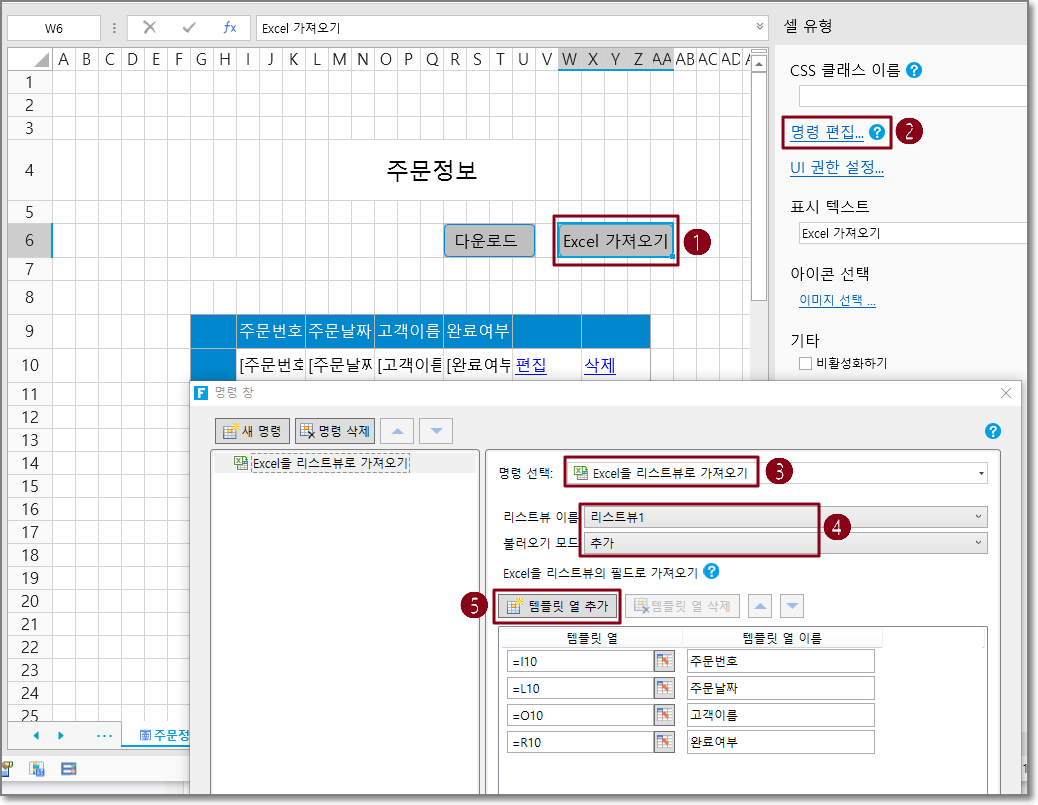Click the formula bar cancel X icon

click(150, 28)
